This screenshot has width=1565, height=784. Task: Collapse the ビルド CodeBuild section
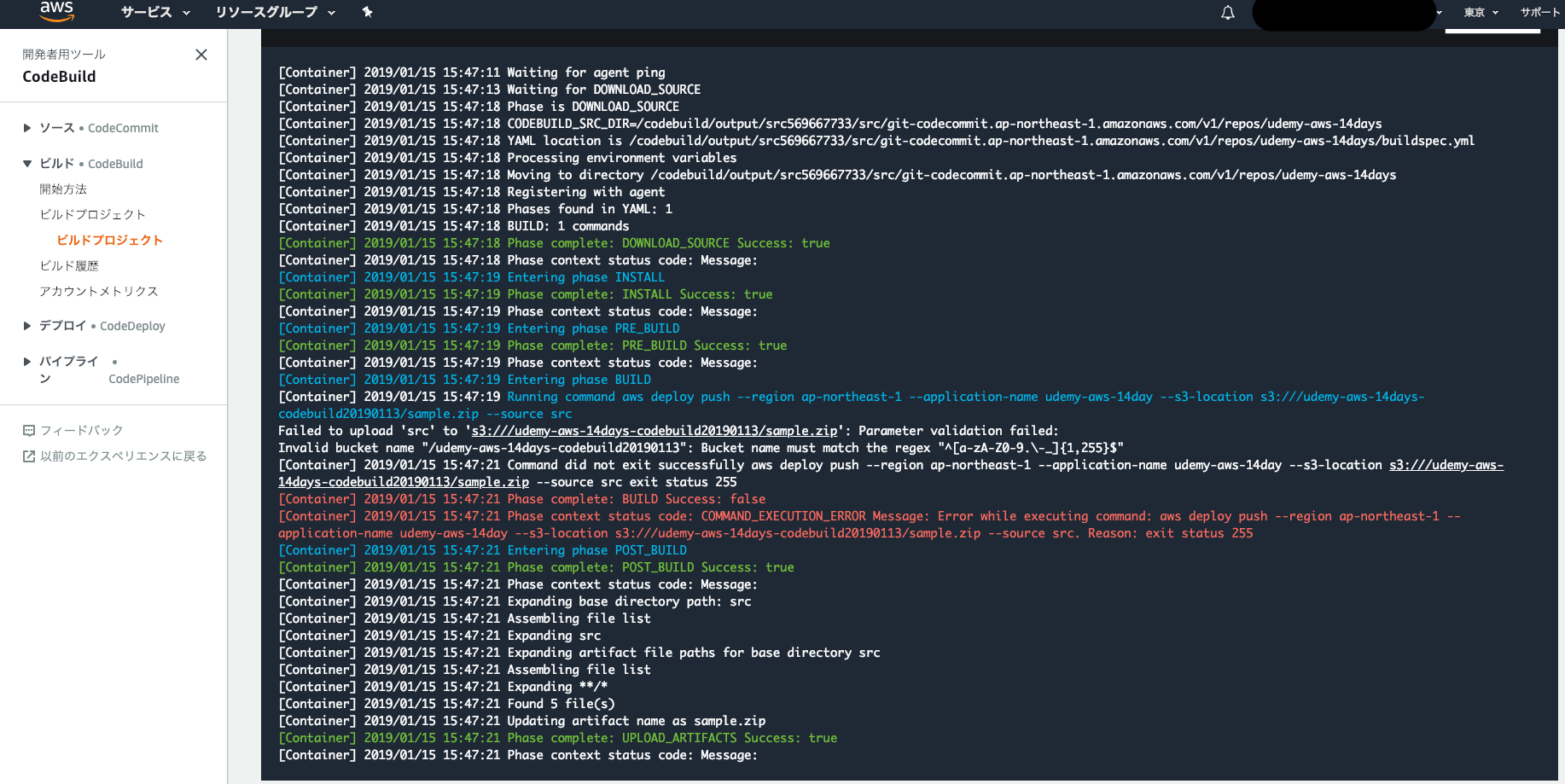click(27, 164)
